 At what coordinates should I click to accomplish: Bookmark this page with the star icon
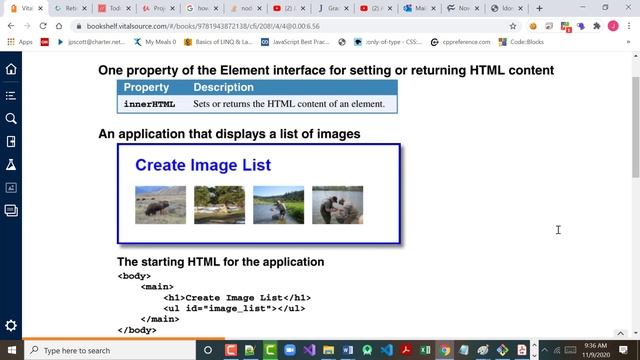(513, 26)
